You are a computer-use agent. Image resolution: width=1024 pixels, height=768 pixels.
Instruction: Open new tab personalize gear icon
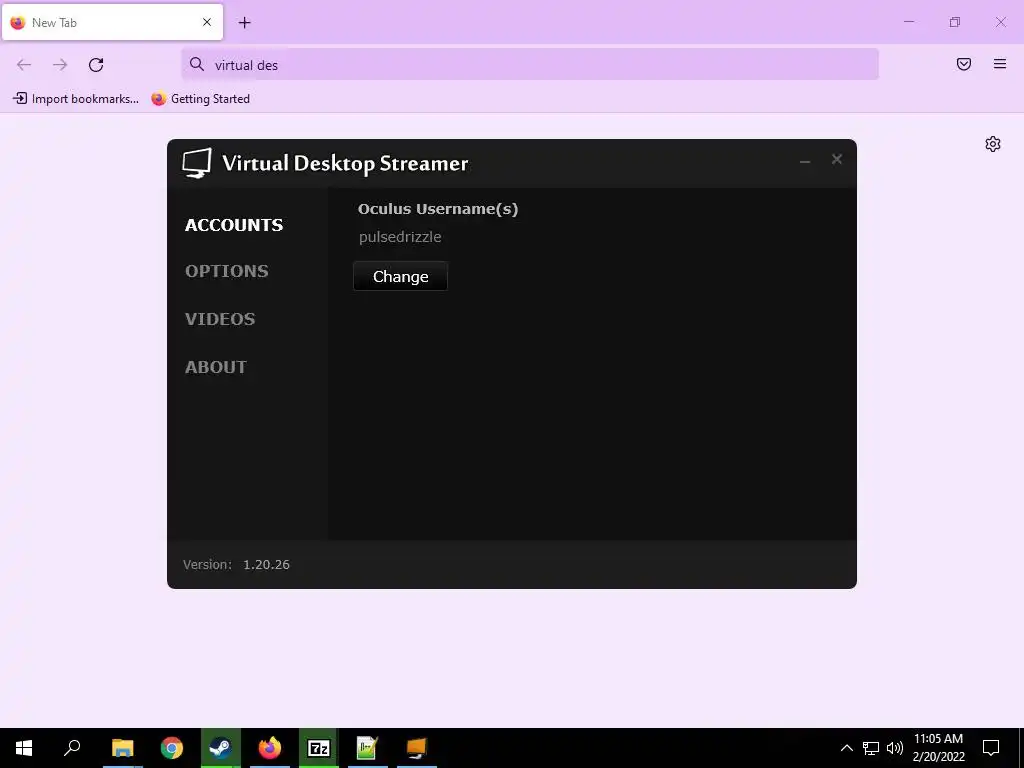pyautogui.click(x=993, y=144)
